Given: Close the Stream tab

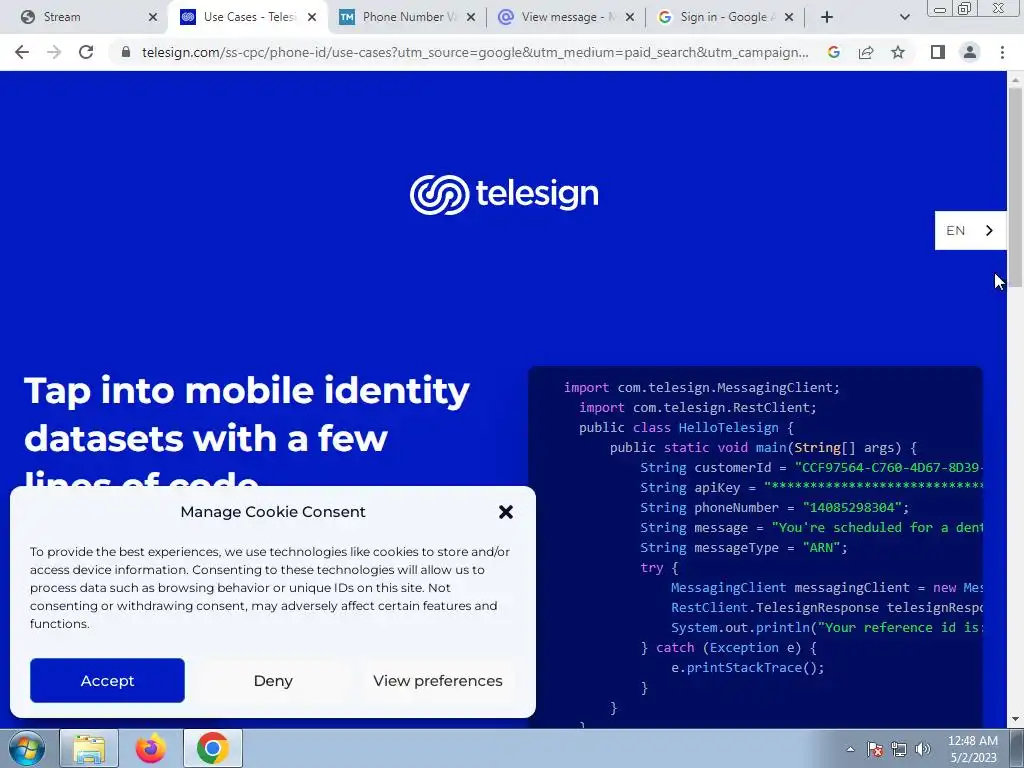Looking at the screenshot, I should (x=153, y=17).
